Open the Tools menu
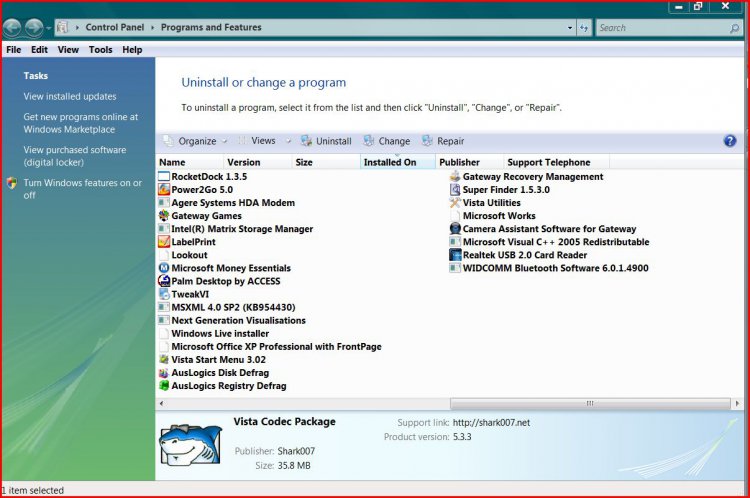Viewport: 750px width, 498px height. [x=100, y=50]
